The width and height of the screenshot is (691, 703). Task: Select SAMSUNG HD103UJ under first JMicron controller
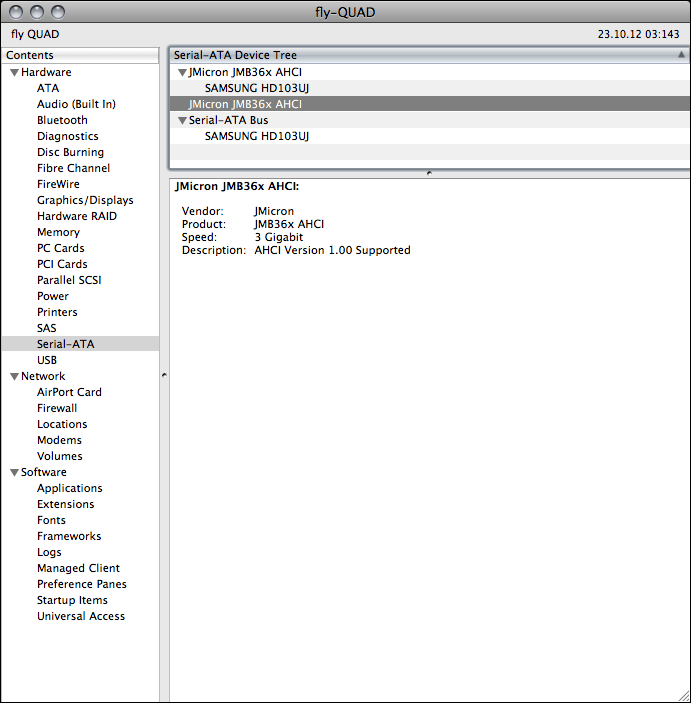256,88
